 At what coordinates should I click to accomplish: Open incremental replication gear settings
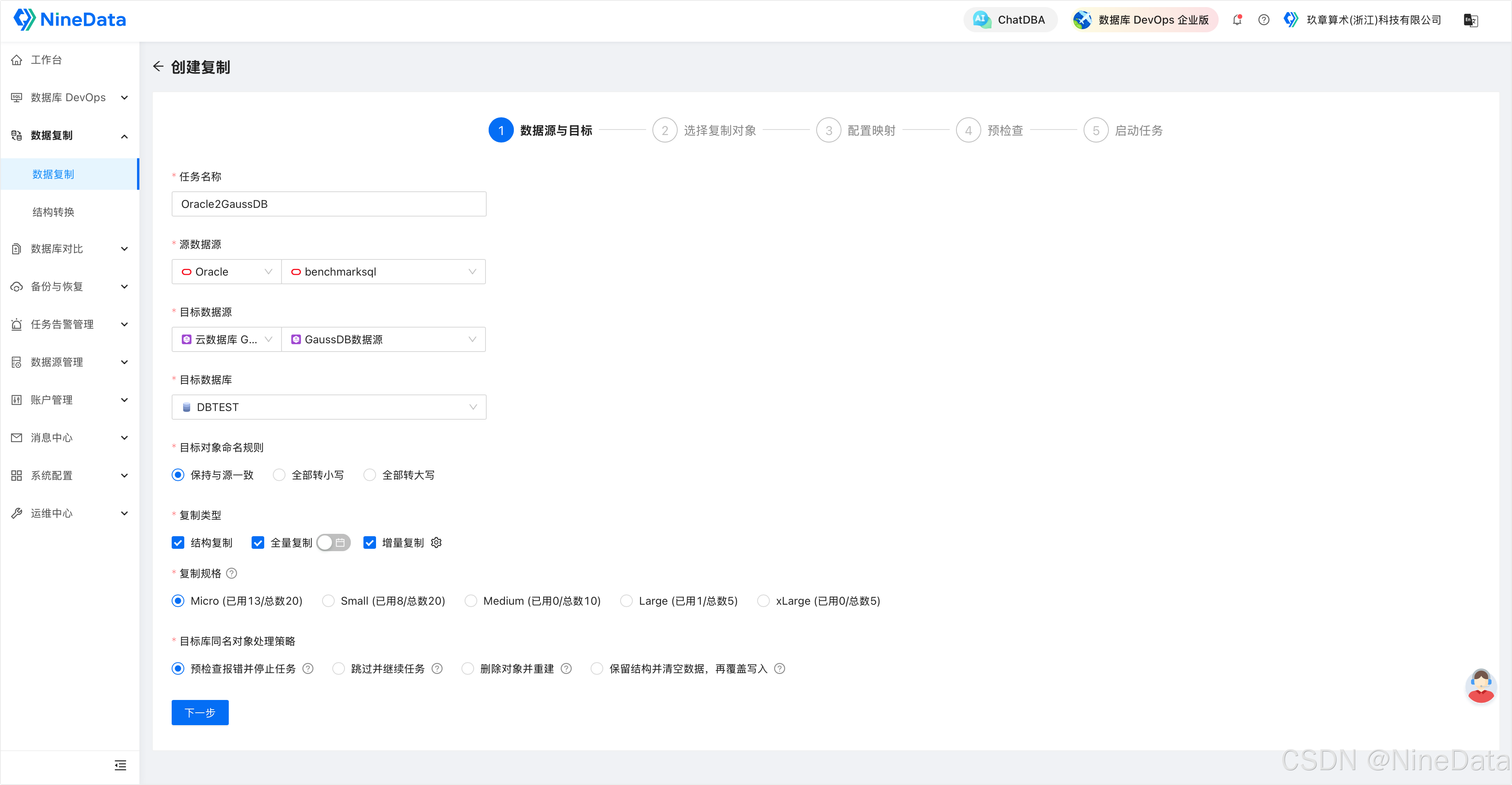[436, 543]
